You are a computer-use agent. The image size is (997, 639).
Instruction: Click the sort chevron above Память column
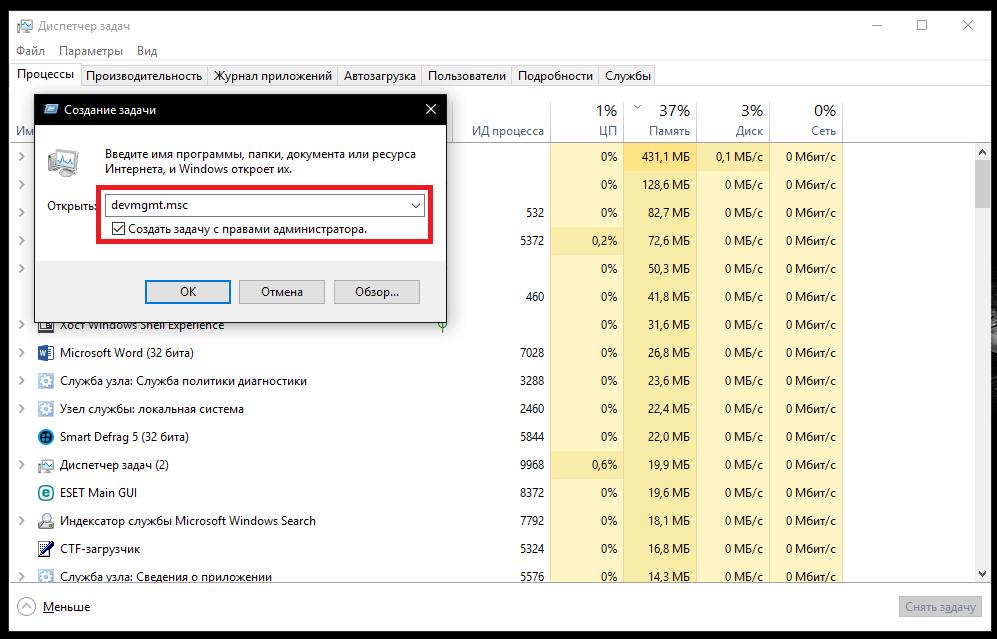coord(638,107)
